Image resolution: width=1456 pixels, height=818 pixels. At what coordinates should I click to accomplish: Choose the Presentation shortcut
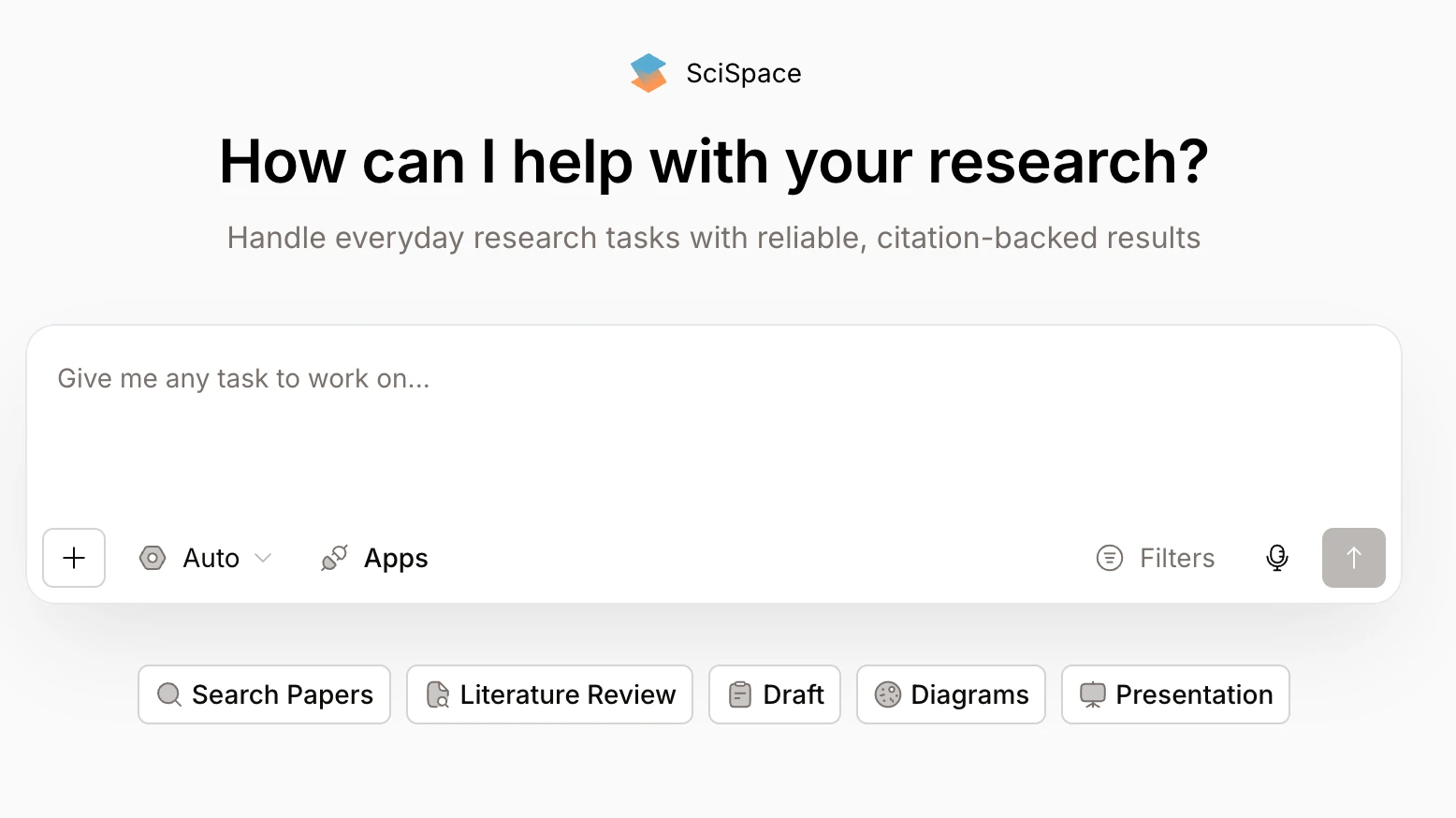pos(1193,694)
